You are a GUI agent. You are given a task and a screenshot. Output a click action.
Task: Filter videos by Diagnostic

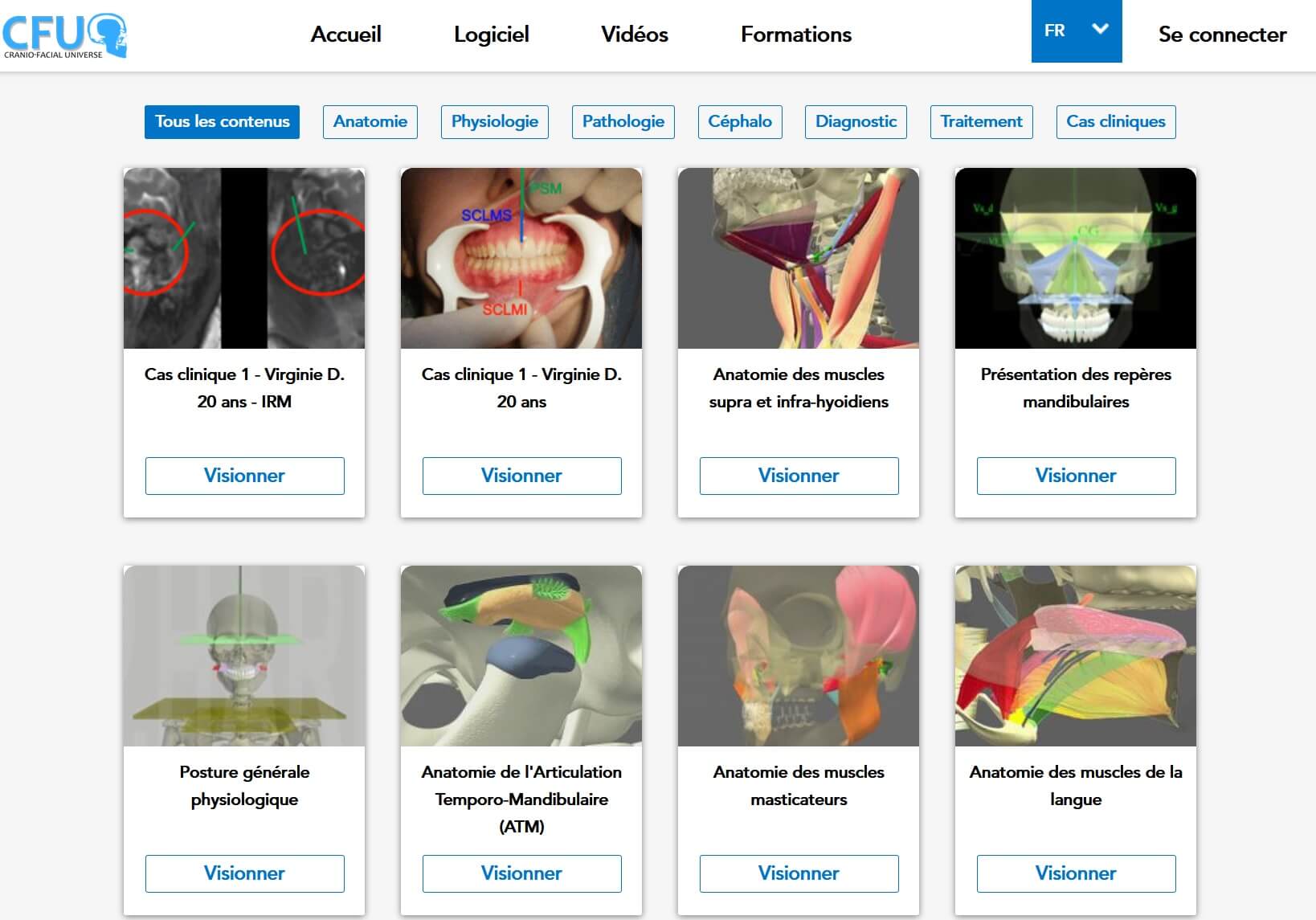(x=856, y=122)
